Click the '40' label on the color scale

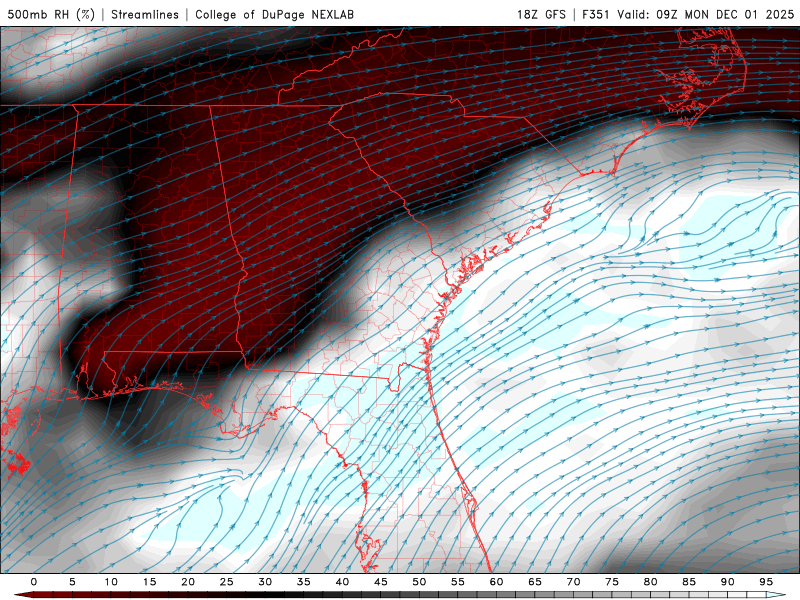coord(342,582)
